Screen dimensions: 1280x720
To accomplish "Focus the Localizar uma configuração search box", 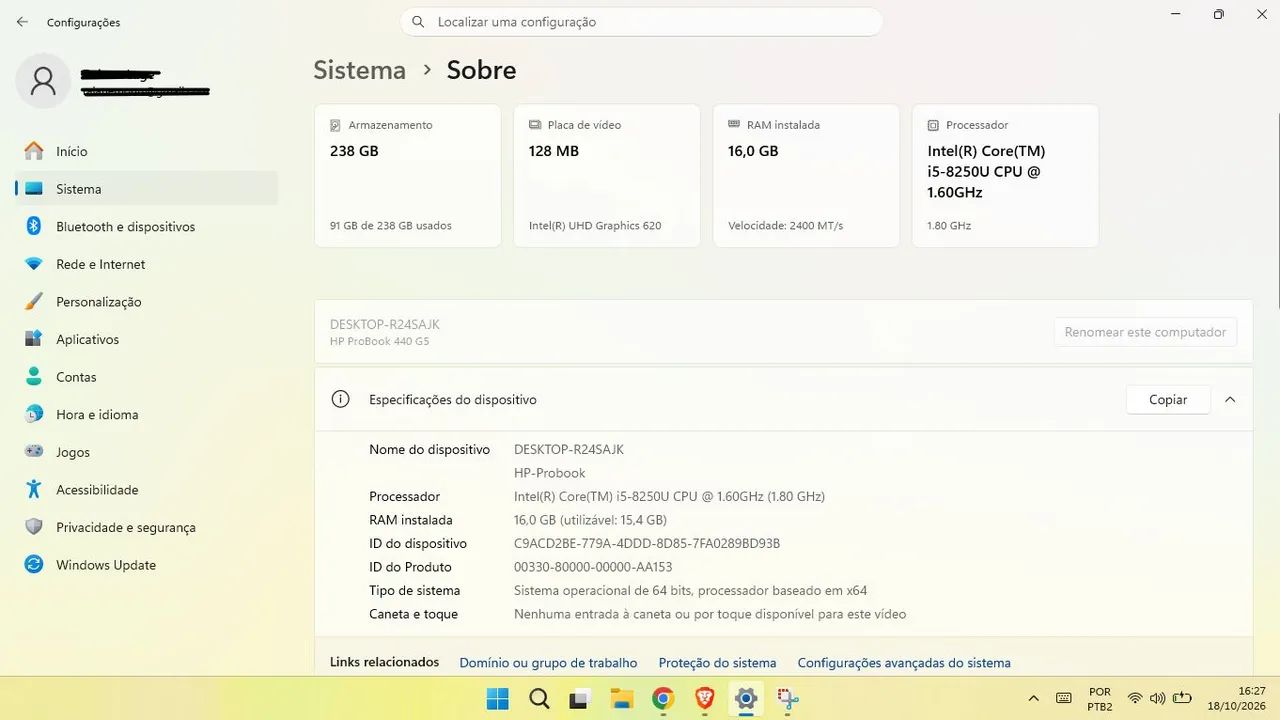I will (x=641, y=22).
